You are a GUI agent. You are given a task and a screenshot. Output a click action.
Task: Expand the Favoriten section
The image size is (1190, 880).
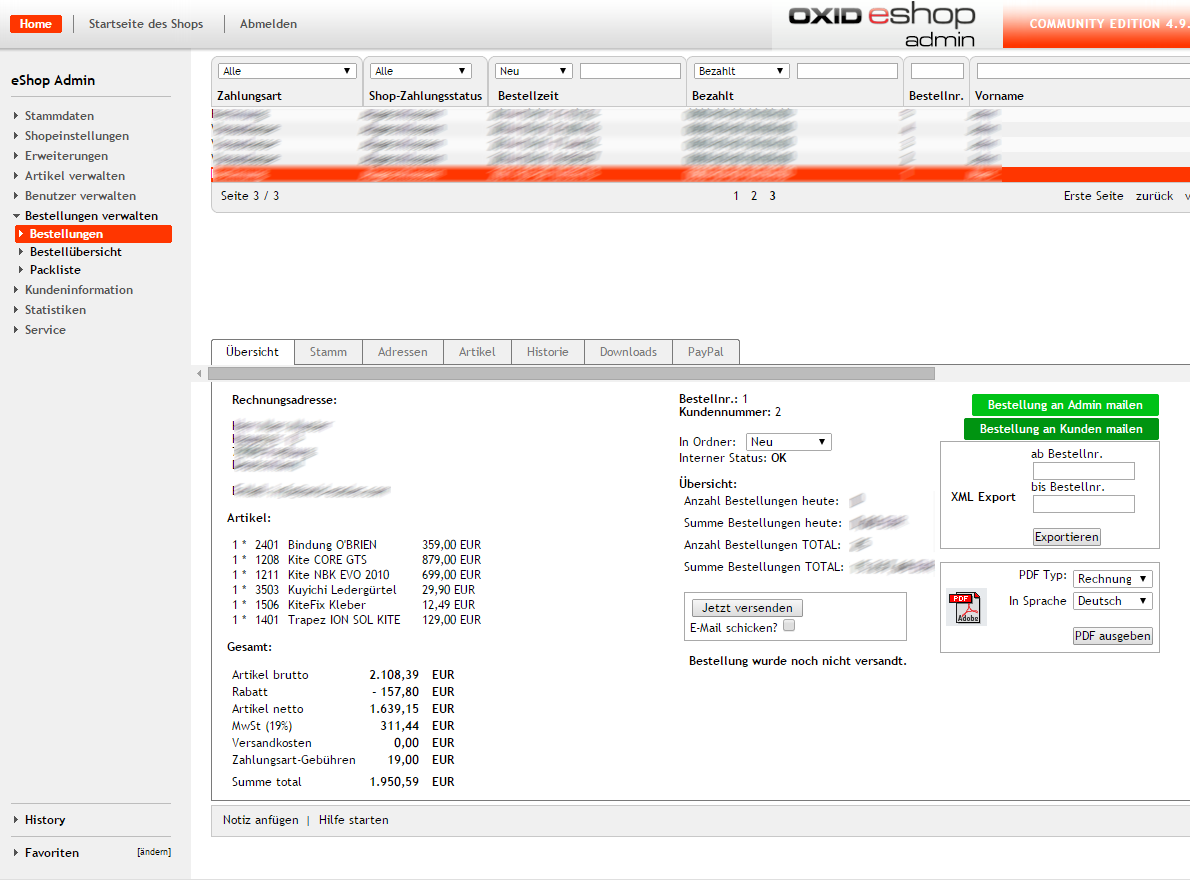coord(52,853)
